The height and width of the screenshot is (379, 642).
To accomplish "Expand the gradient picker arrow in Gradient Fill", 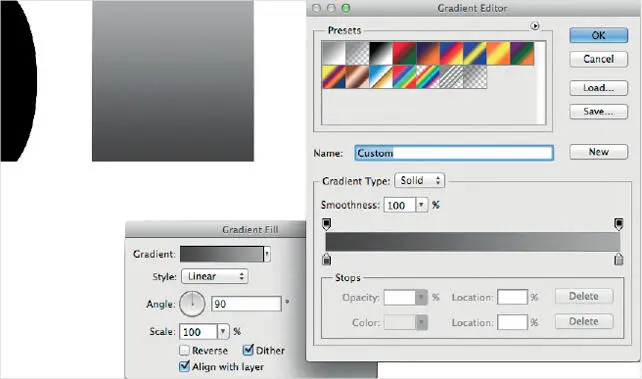I will pyautogui.click(x=267, y=254).
